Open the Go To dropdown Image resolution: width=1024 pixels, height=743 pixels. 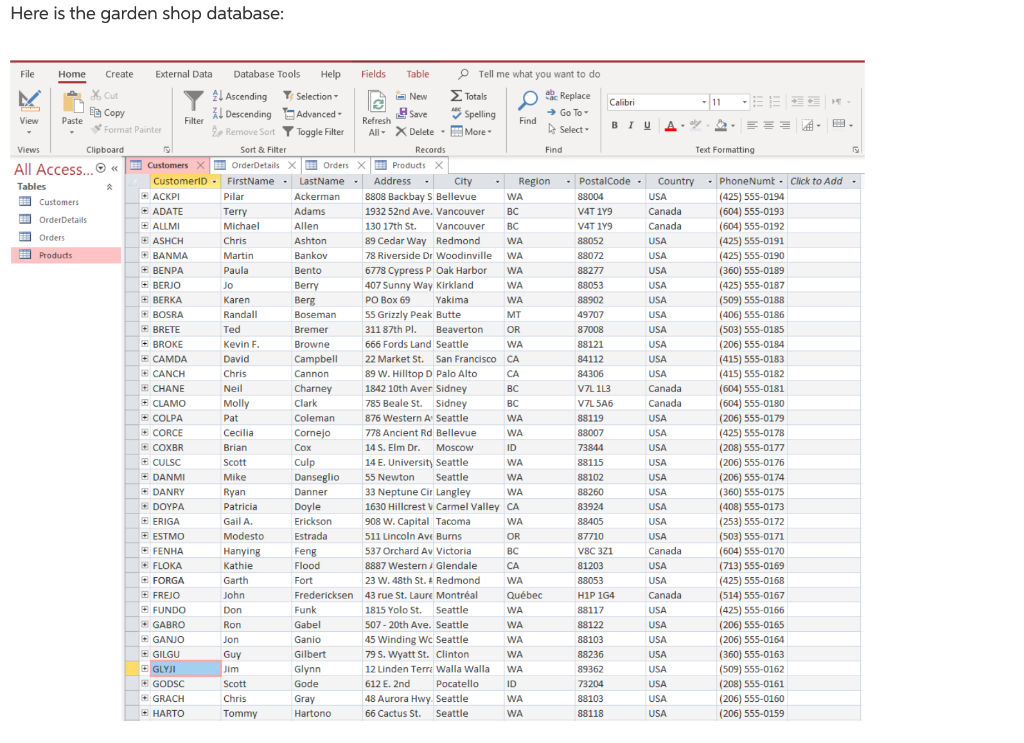[x=568, y=112]
